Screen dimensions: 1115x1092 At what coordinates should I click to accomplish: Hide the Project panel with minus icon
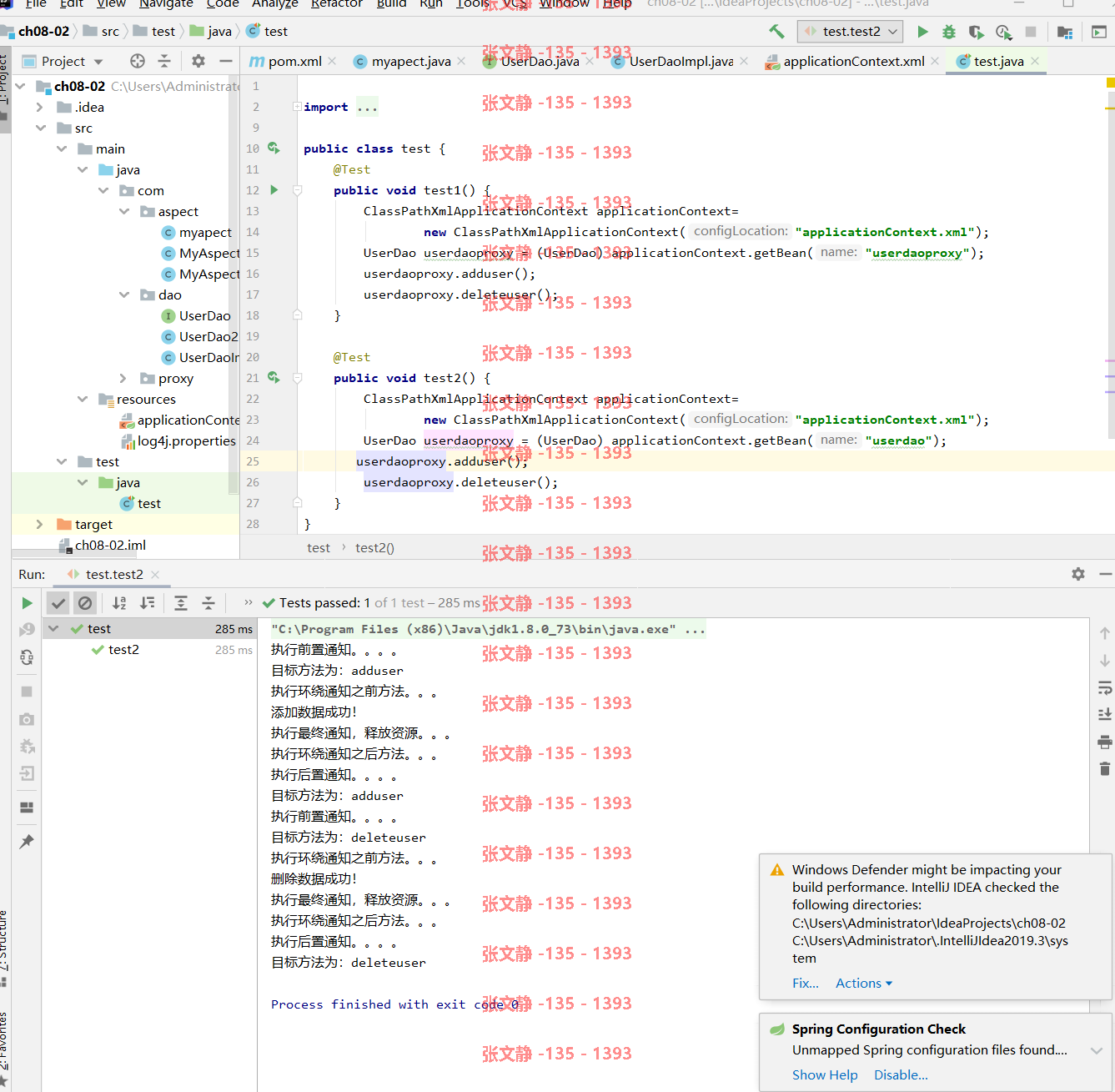click(225, 61)
